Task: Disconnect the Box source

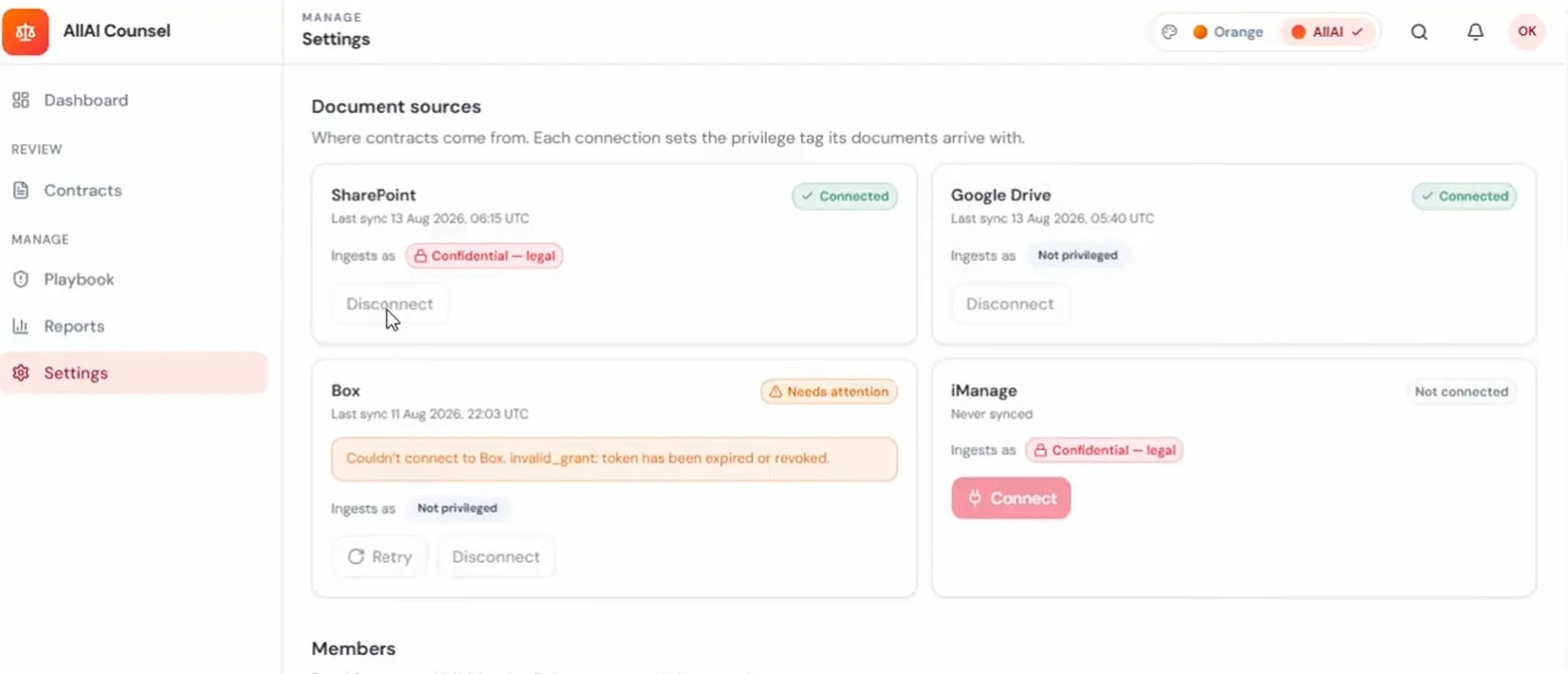Action: [x=495, y=556]
